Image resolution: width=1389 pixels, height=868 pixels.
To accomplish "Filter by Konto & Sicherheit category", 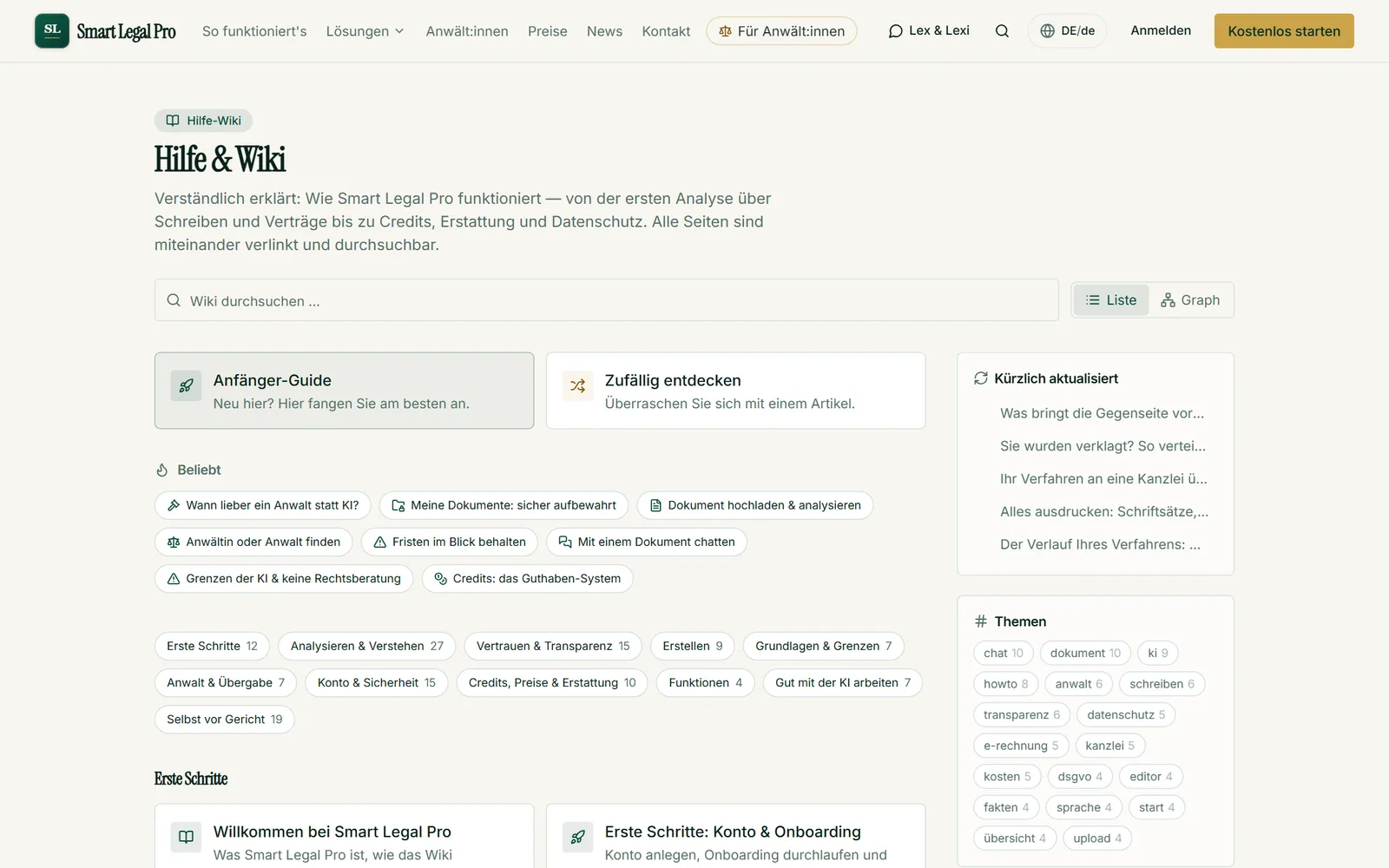I will (377, 682).
